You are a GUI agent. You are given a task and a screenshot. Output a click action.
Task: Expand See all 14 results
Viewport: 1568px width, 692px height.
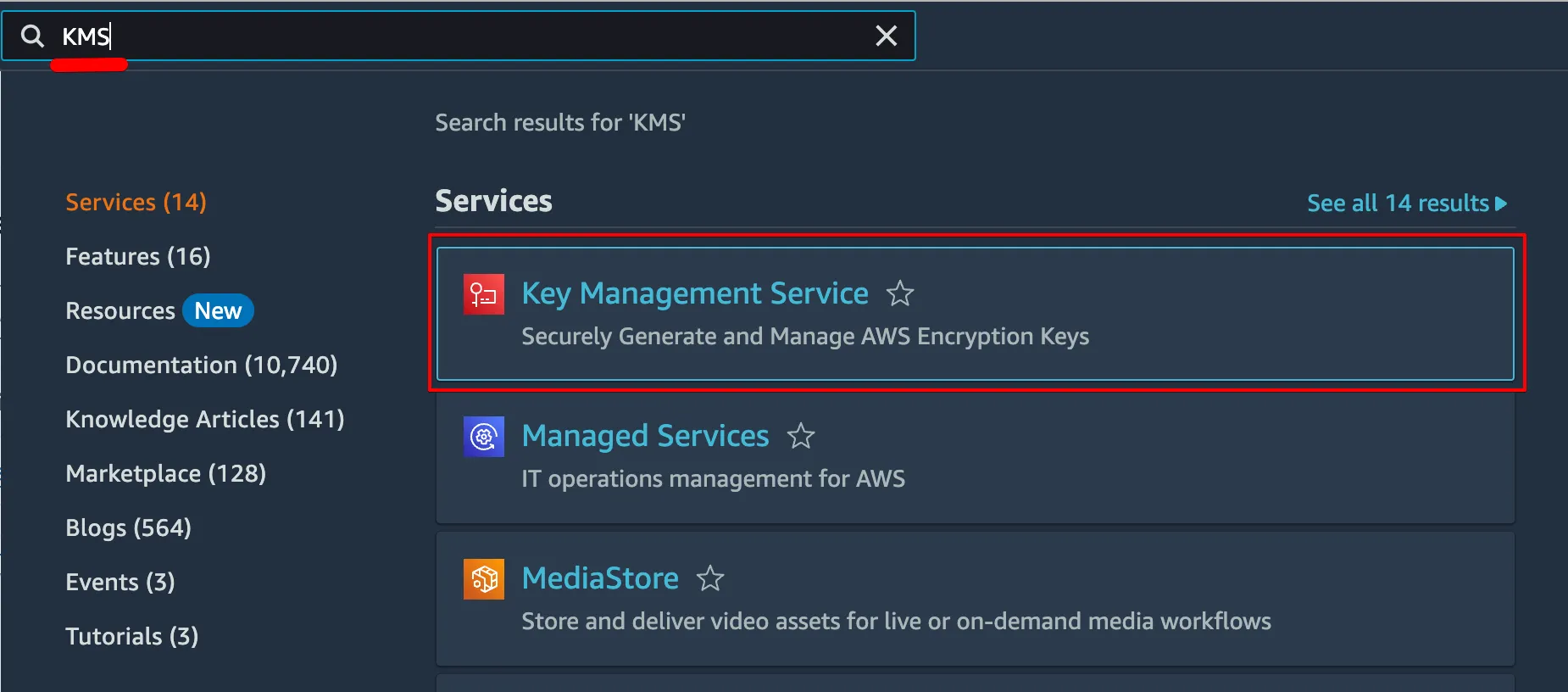1405,204
